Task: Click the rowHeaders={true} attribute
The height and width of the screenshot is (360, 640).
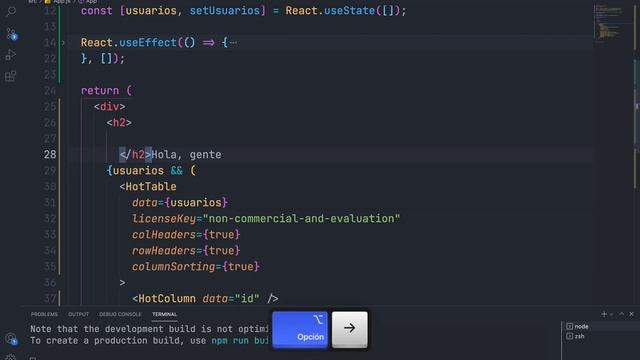Action: [186, 251]
